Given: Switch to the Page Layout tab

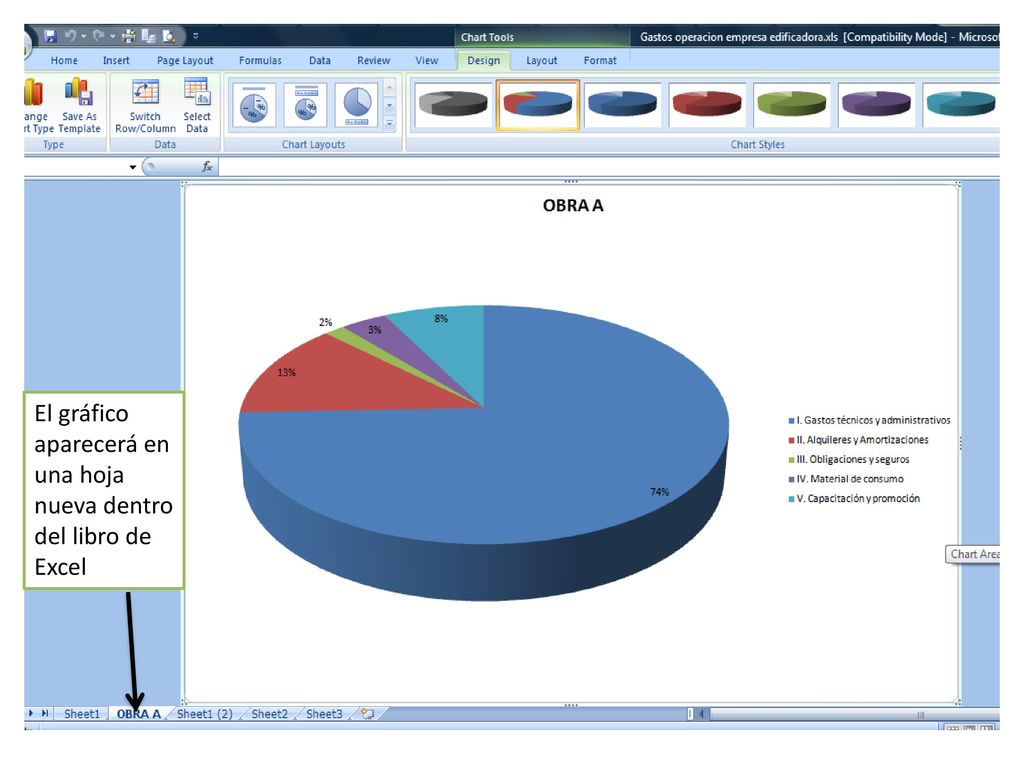Looking at the screenshot, I should coord(185,60).
